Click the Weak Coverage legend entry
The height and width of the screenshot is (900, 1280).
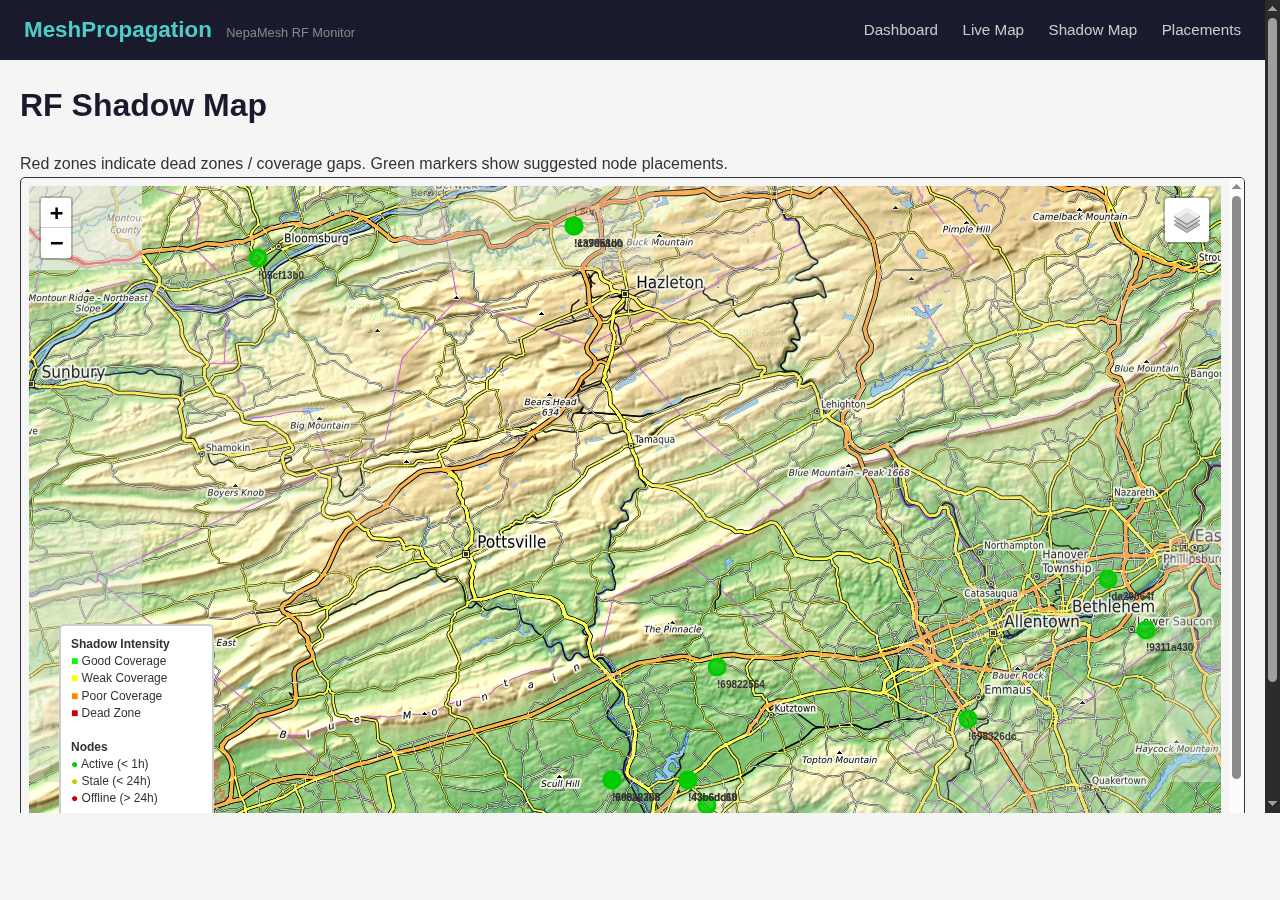click(x=119, y=678)
